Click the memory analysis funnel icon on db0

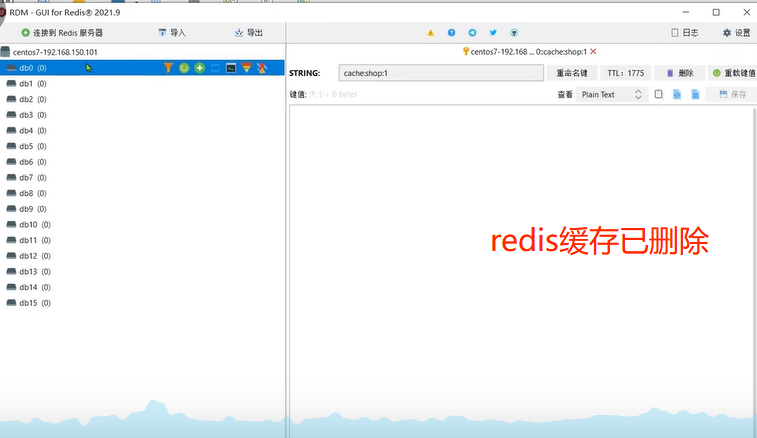(247, 68)
